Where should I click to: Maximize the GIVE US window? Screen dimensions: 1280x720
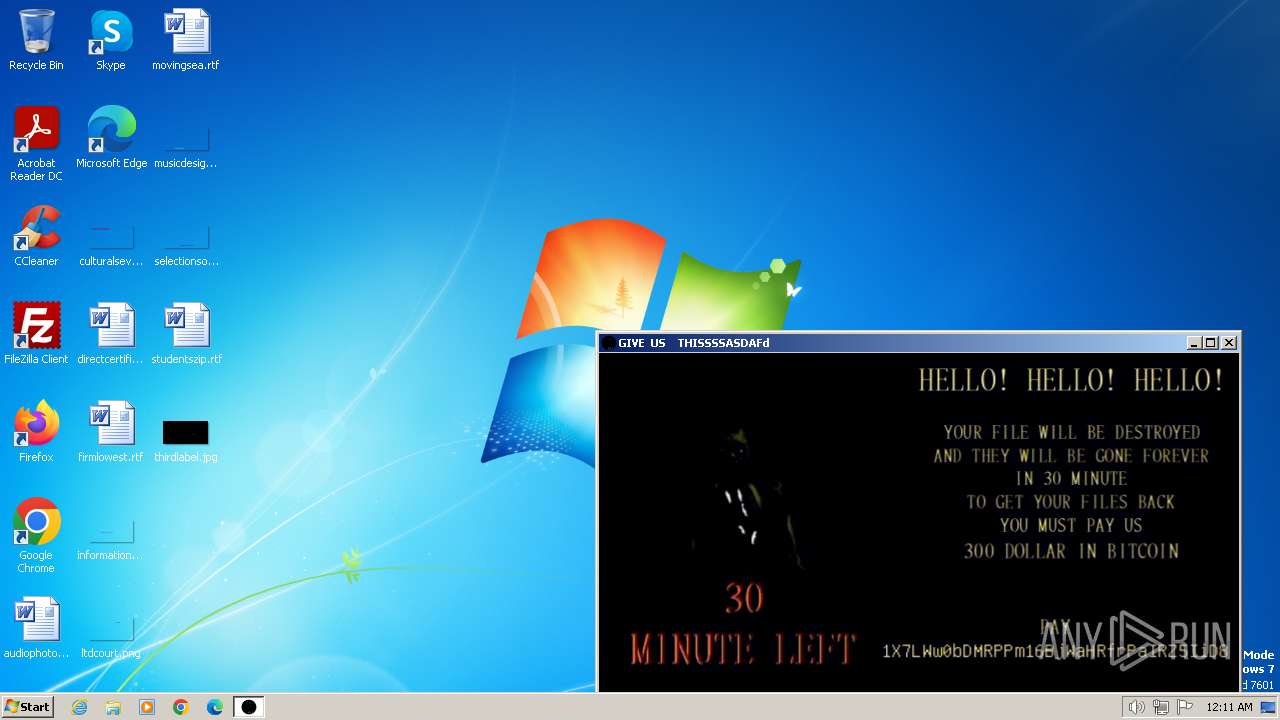coord(1211,343)
